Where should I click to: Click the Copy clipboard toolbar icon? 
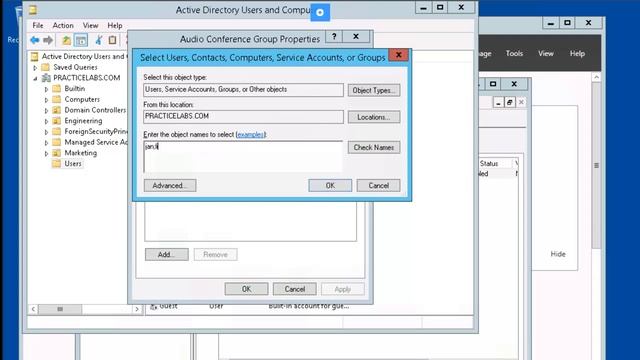pyautogui.click(x=112, y=40)
